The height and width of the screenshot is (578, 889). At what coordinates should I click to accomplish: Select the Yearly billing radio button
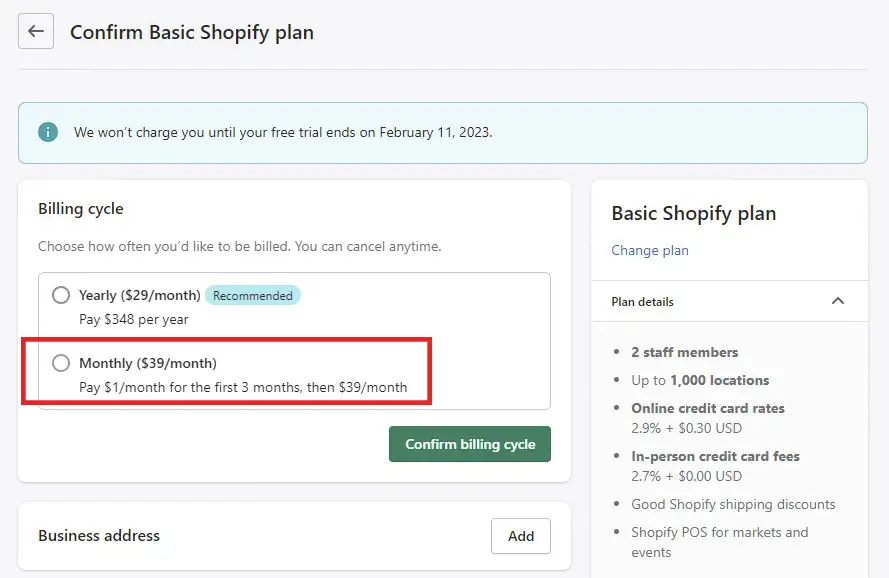click(x=61, y=295)
